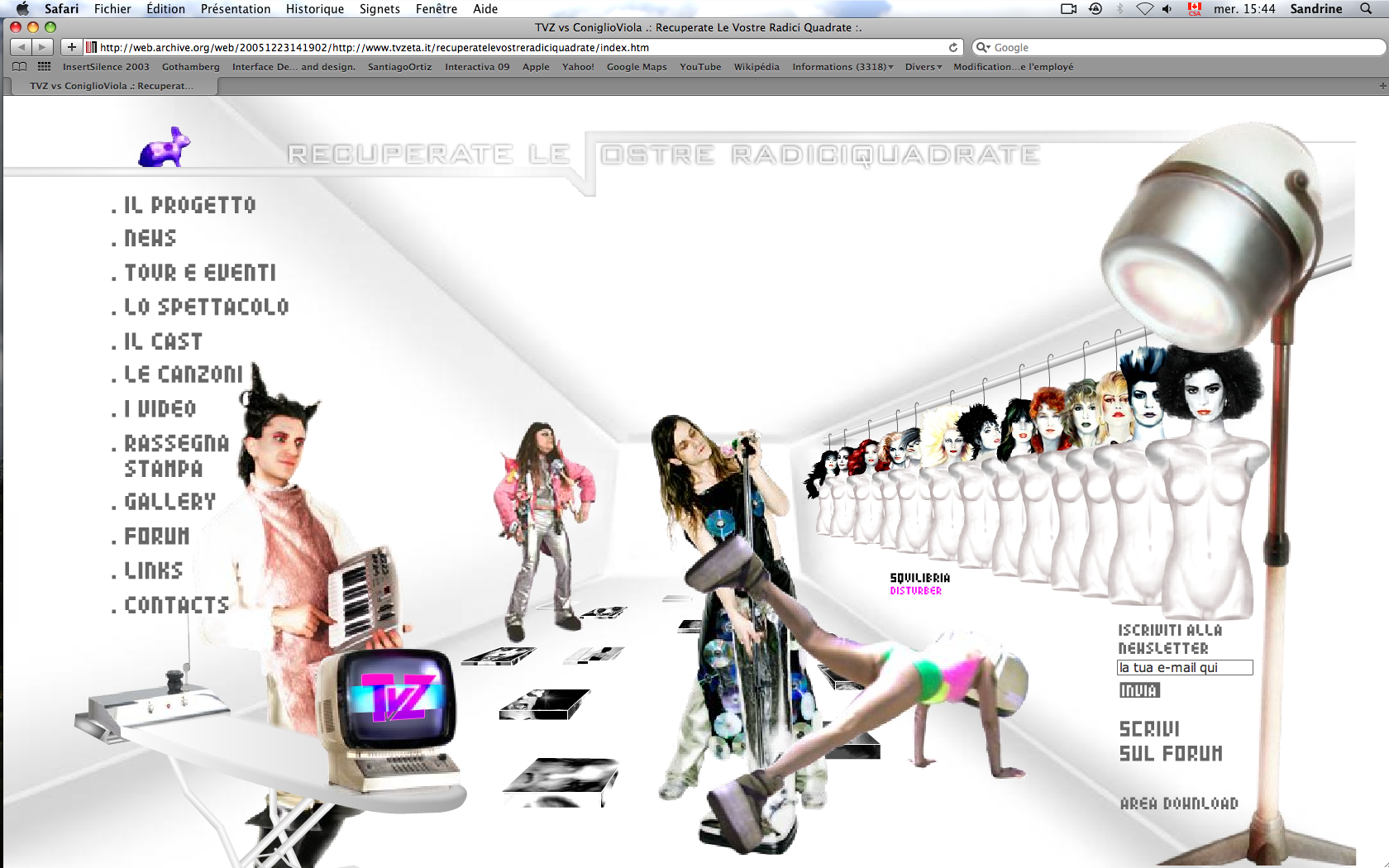Open Spotlight search in the menu bar
The width and height of the screenshot is (1389, 868).
tap(1366, 8)
